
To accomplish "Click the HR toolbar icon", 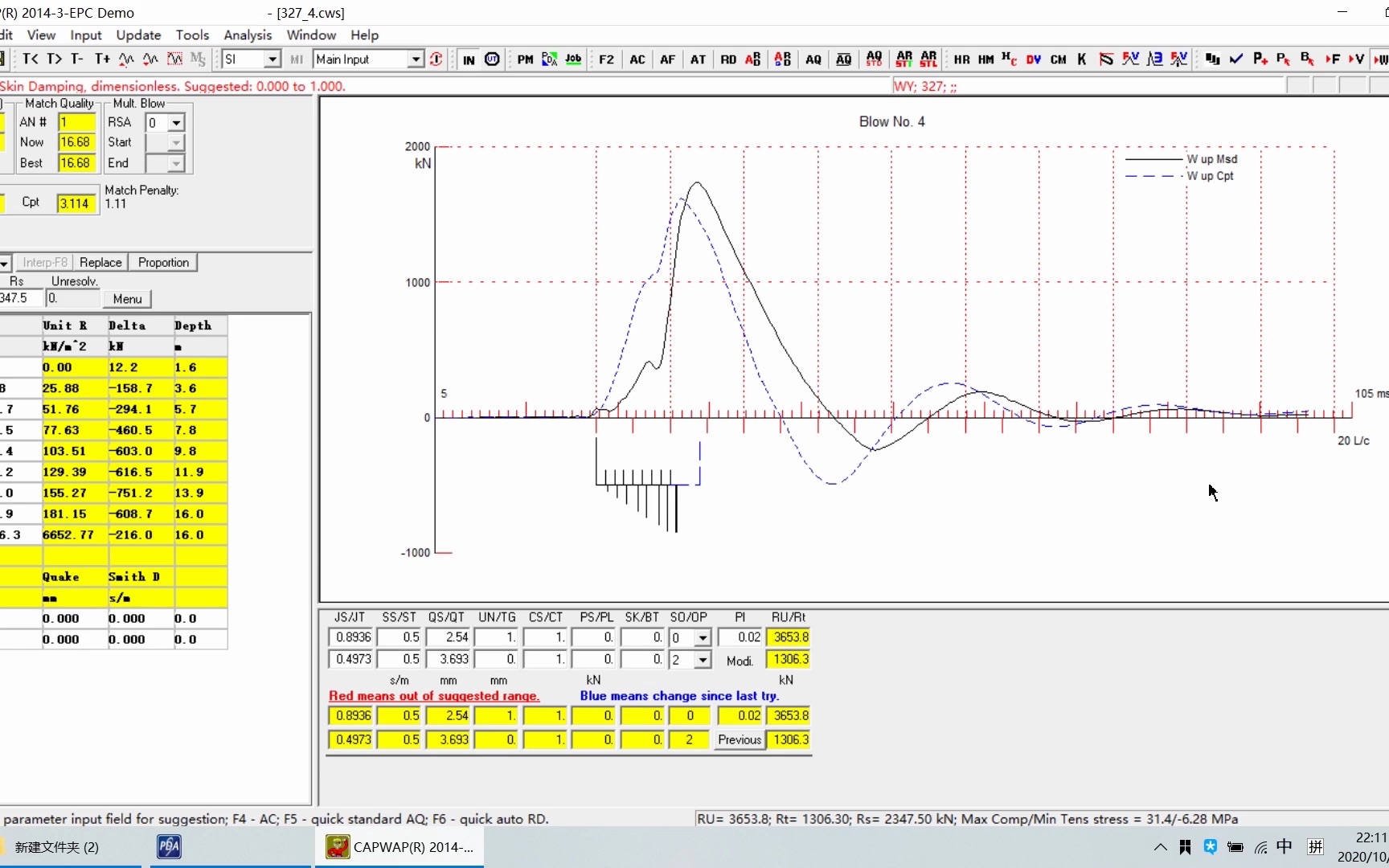I will (x=961, y=59).
